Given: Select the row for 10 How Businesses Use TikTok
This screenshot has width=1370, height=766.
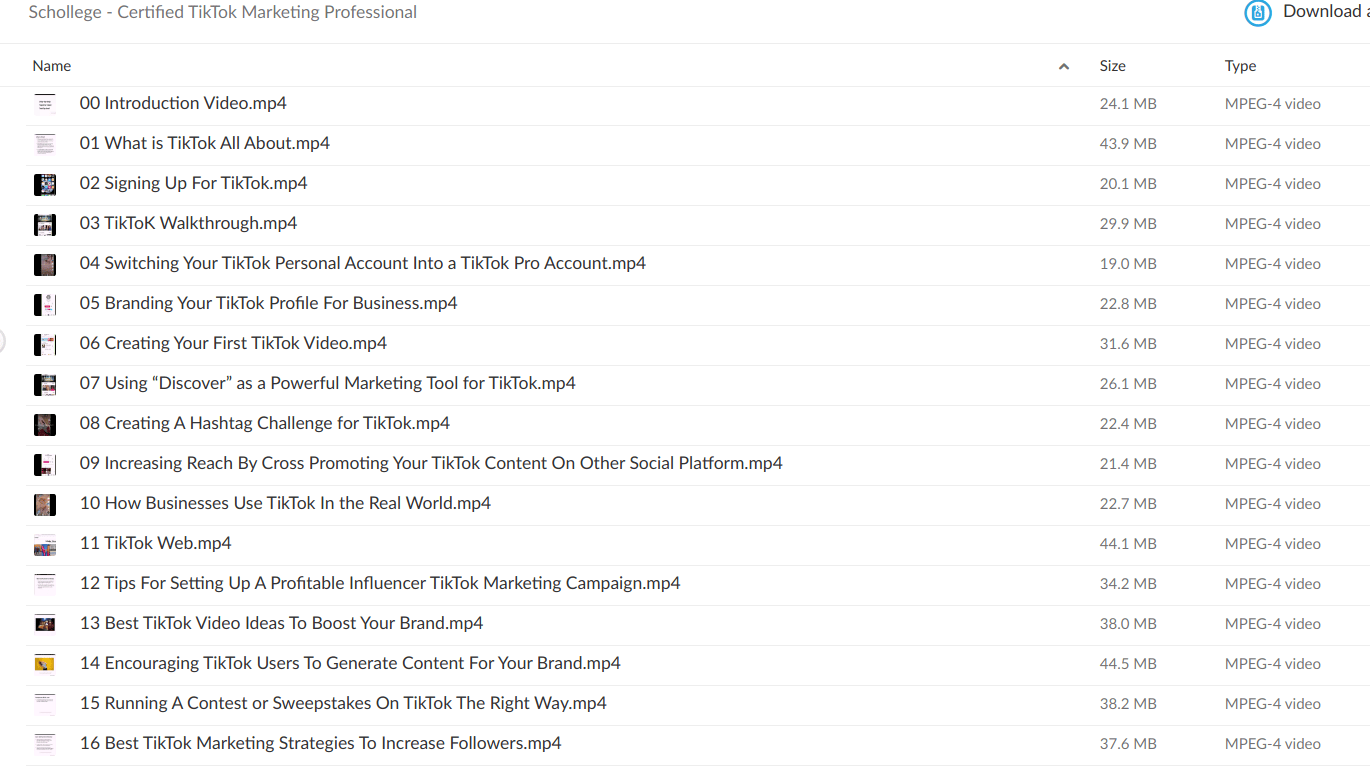Looking at the screenshot, I should 285,503.
